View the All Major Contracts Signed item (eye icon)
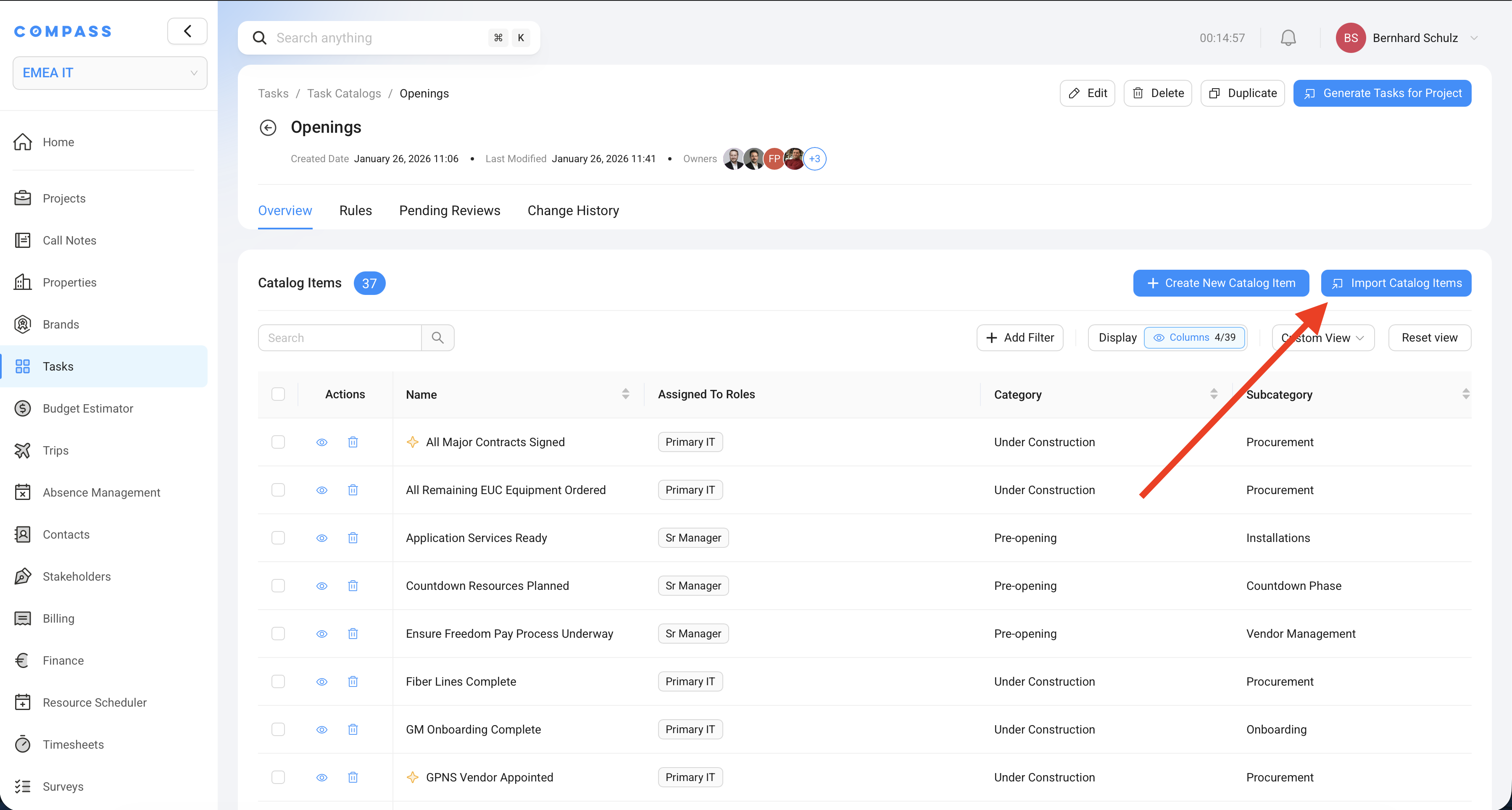The height and width of the screenshot is (810, 1512). coord(321,442)
